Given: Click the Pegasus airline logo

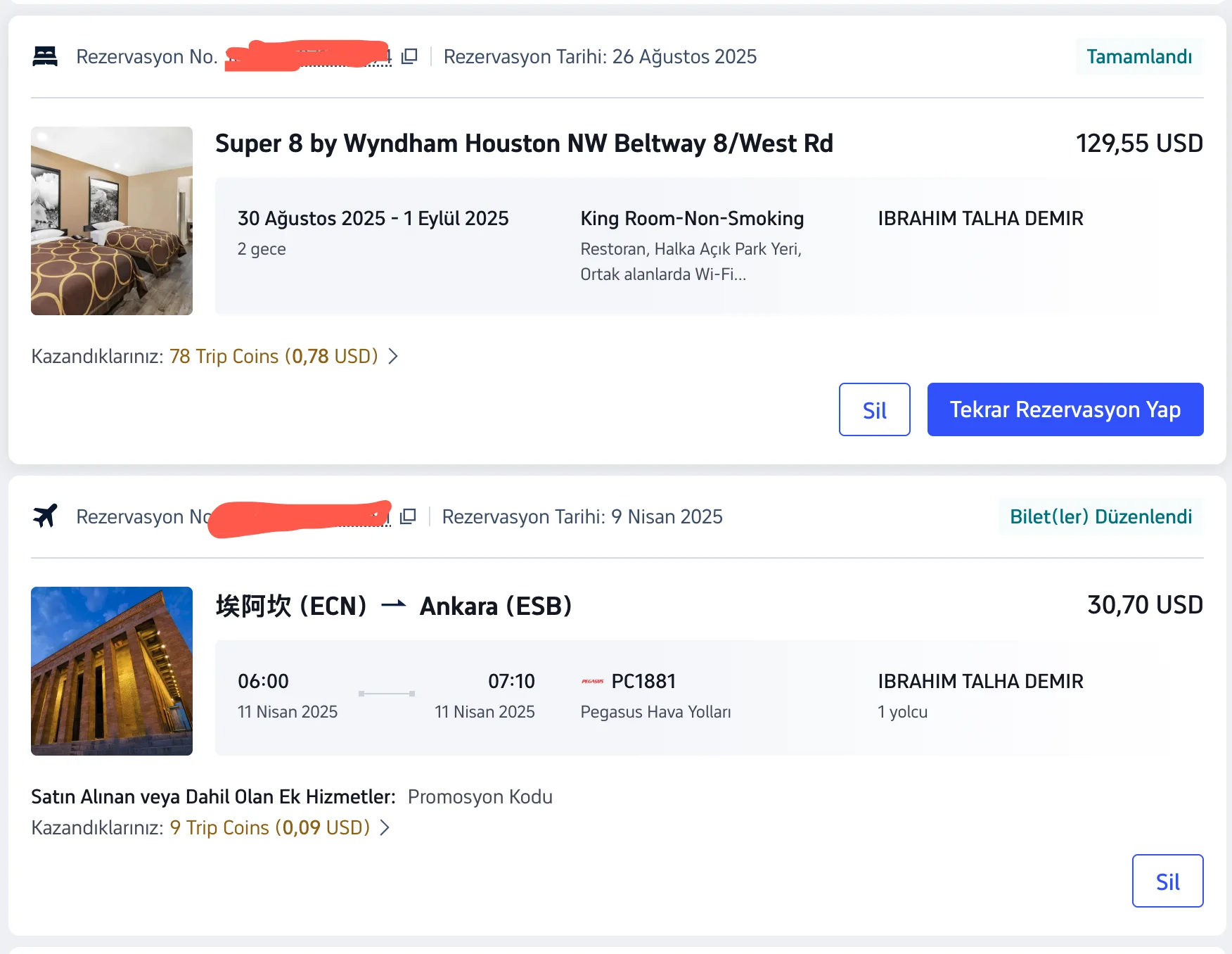Looking at the screenshot, I should pyautogui.click(x=592, y=681).
